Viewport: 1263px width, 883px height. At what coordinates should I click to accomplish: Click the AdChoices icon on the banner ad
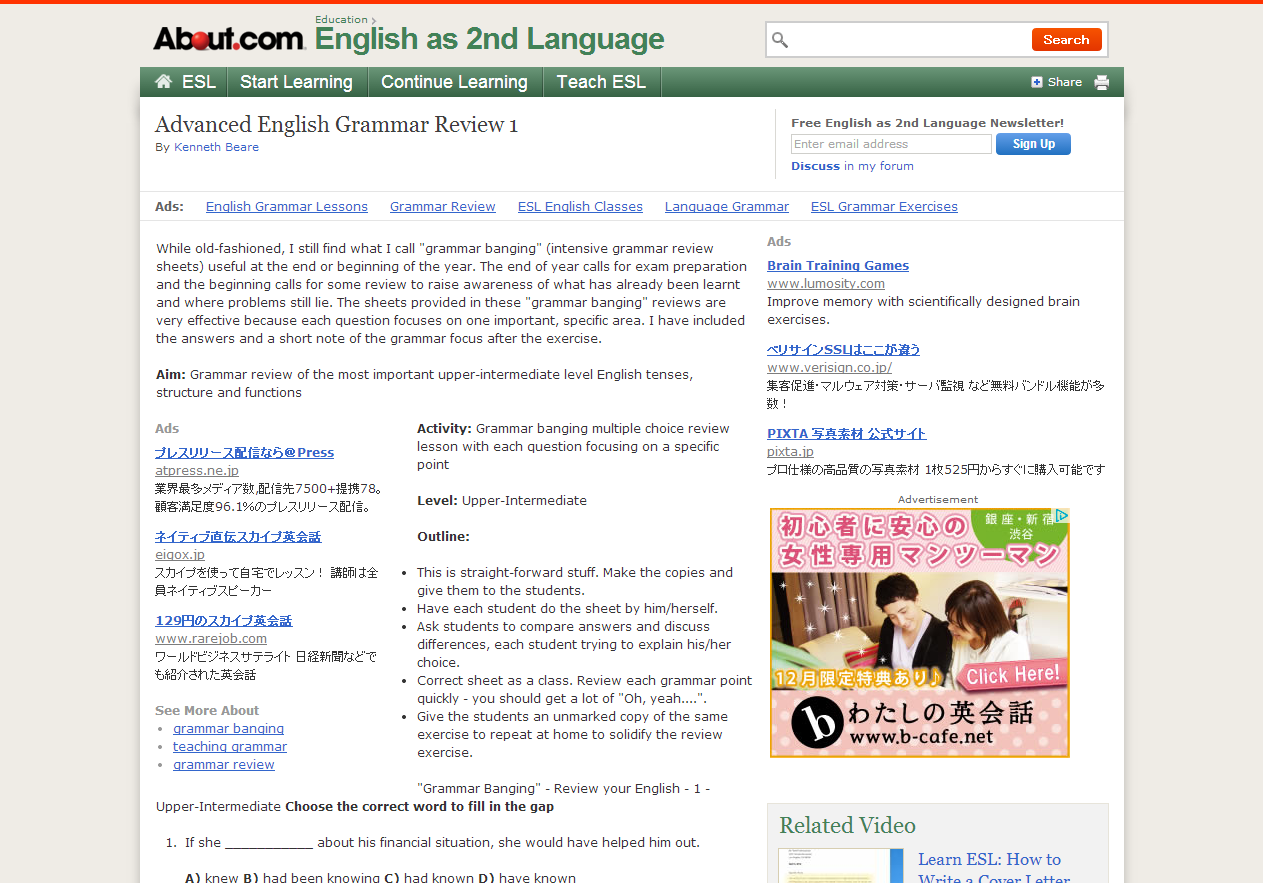pyautogui.click(x=1061, y=517)
